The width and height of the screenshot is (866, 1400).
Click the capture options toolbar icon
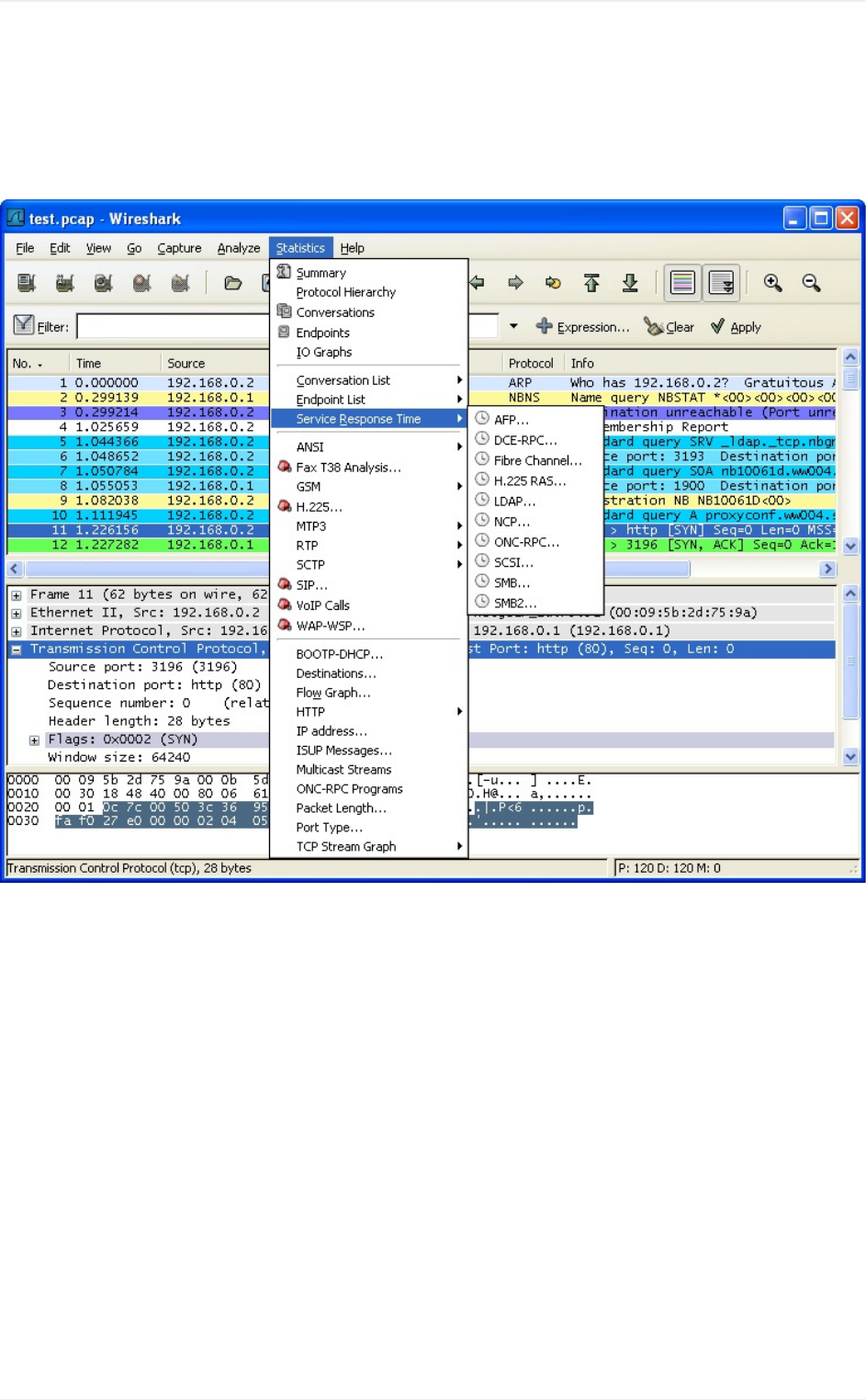click(x=64, y=283)
